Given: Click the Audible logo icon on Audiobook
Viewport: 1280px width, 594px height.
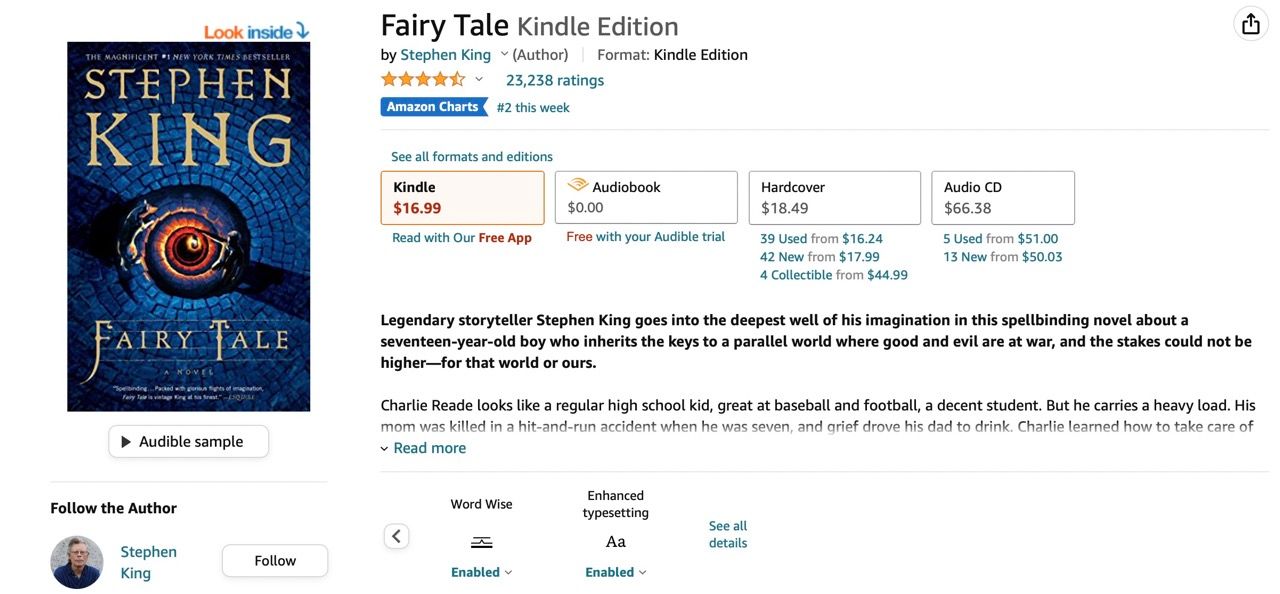Looking at the screenshot, I should pos(577,185).
